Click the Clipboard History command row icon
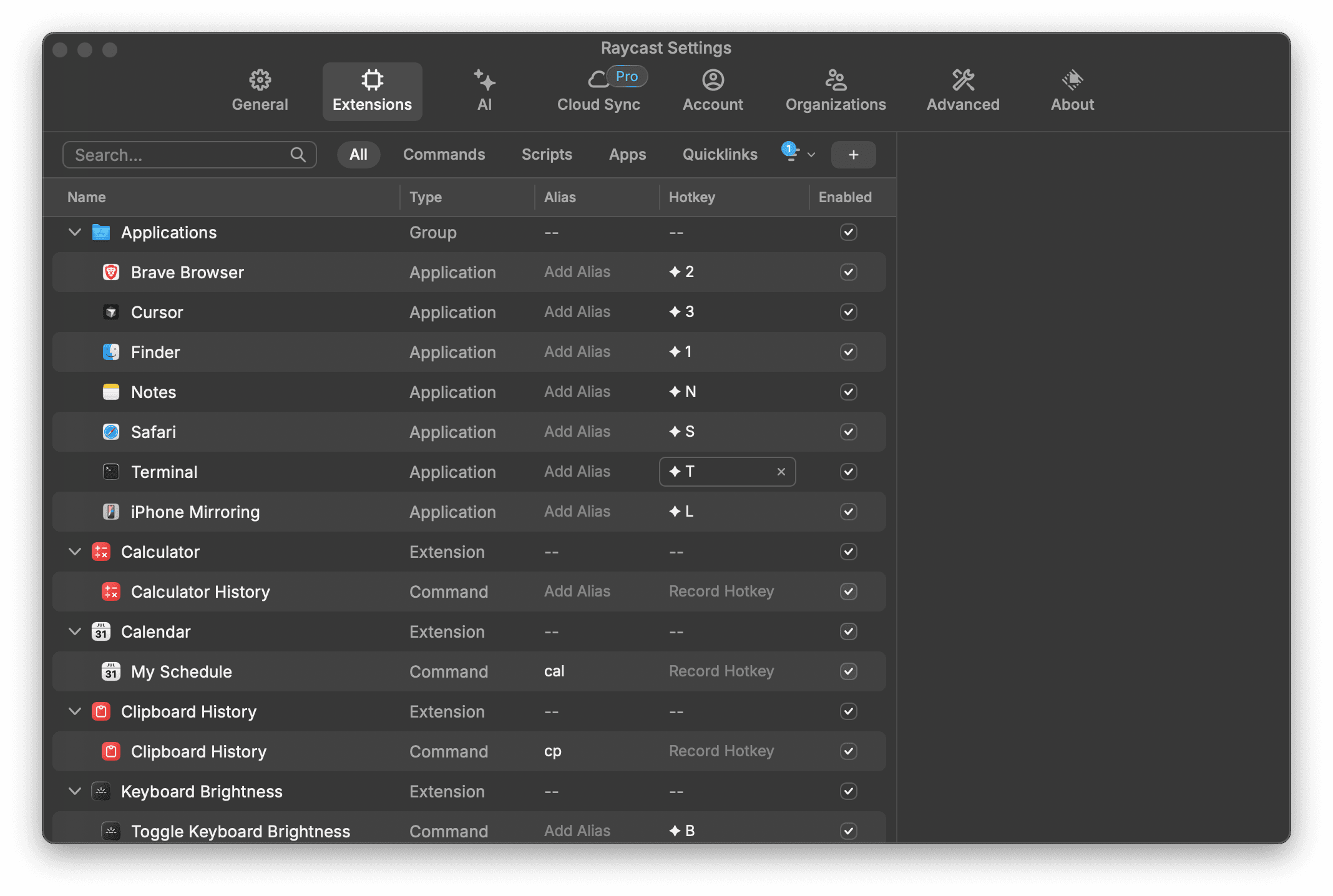Viewport: 1333px width, 896px height. [111, 751]
